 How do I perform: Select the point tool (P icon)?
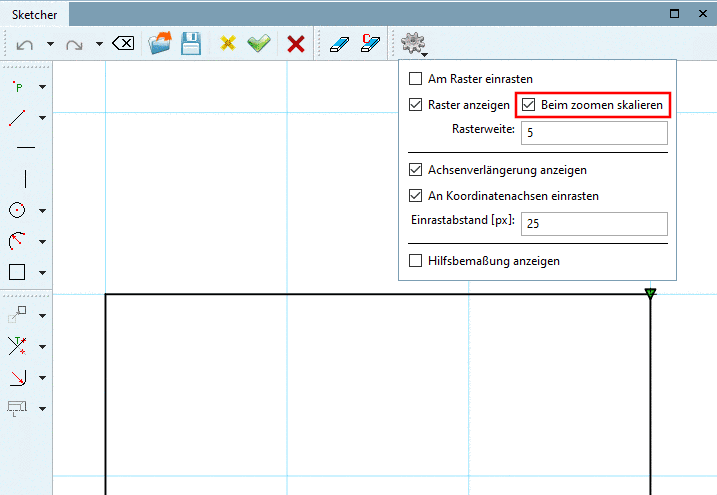tap(18, 86)
